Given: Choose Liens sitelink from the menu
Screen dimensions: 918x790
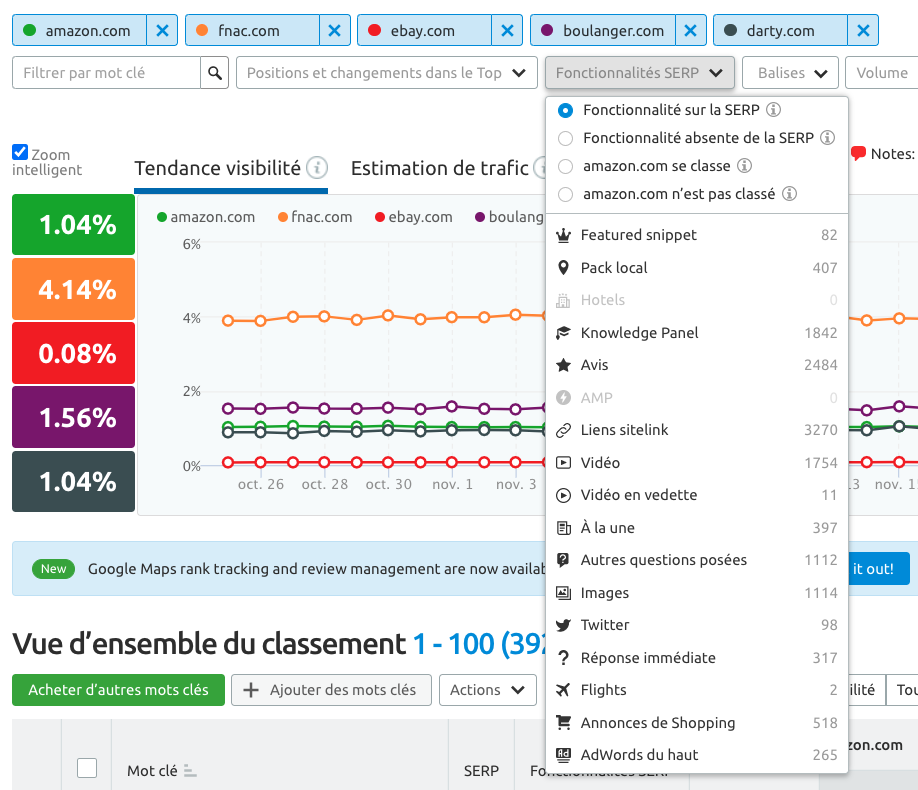Looking at the screenshot, I should click(624, 430).
